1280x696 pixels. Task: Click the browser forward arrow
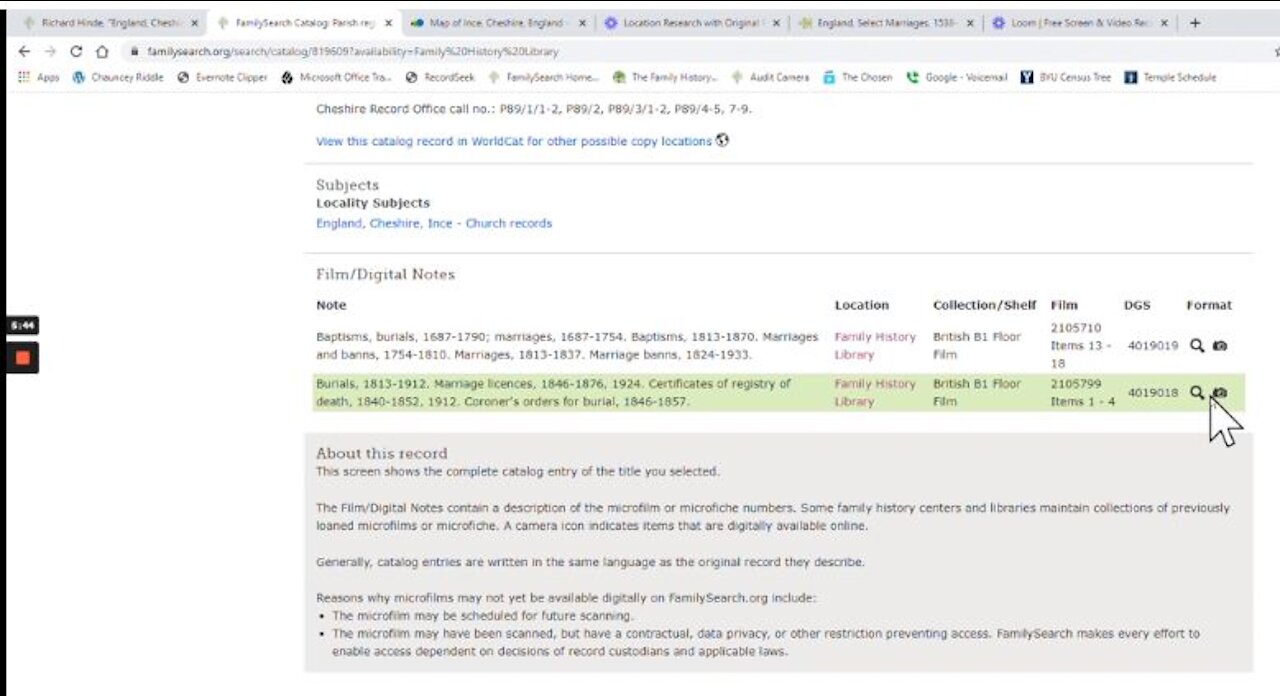click(x=50, y=52)
